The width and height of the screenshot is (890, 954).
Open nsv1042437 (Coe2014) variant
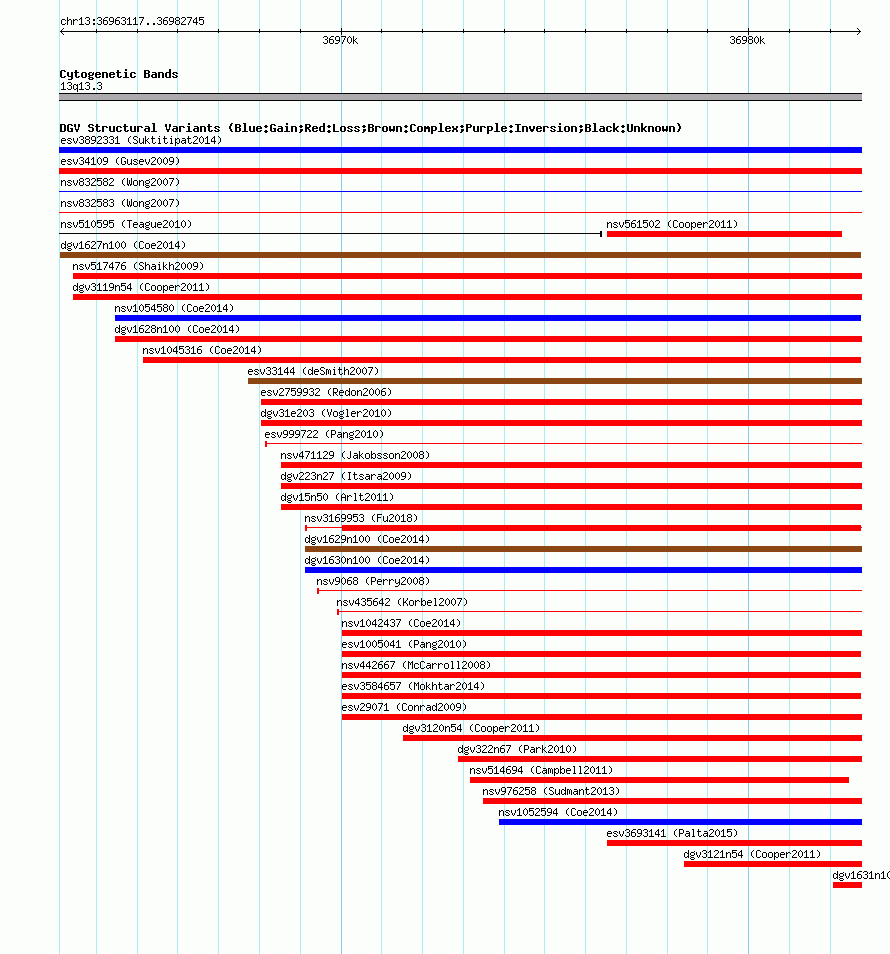coord(401,623)
